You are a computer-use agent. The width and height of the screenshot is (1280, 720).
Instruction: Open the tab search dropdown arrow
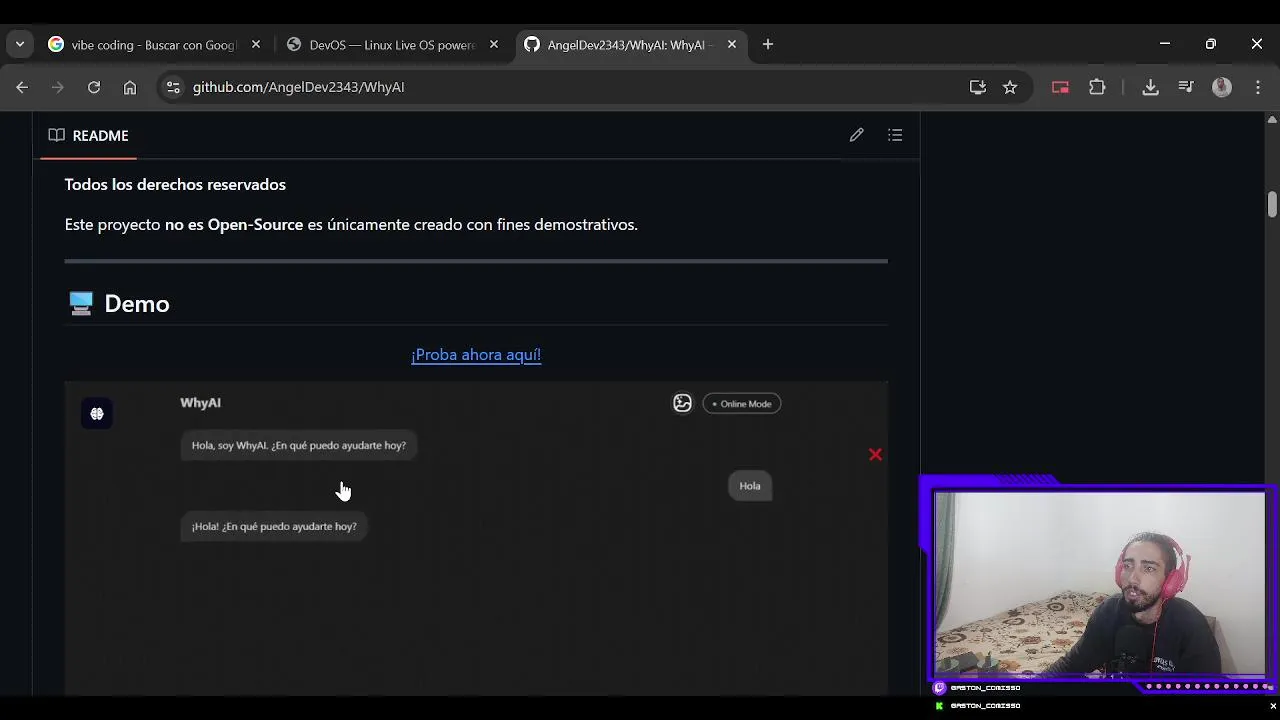pyautogui.click(x=20, y=44)
